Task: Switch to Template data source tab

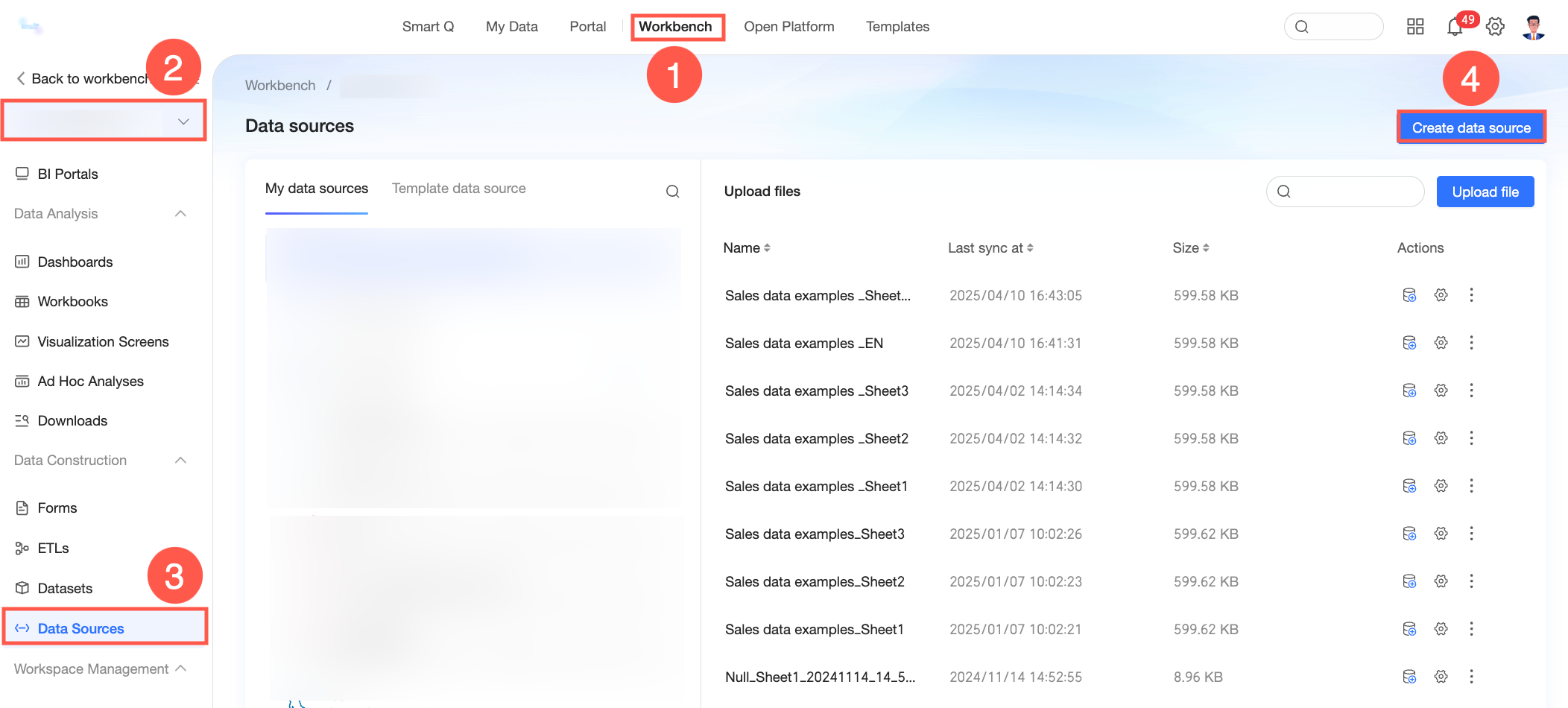Action: coord(459,189)
